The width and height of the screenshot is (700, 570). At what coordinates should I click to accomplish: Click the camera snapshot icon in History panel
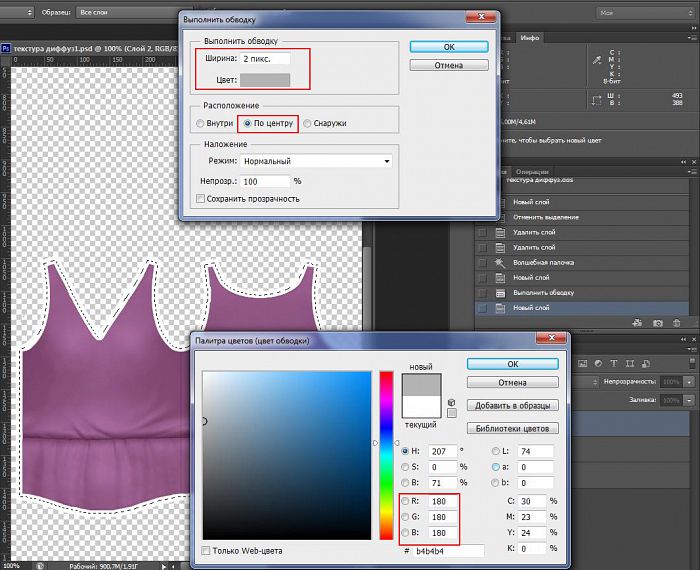tap(658, 323)
